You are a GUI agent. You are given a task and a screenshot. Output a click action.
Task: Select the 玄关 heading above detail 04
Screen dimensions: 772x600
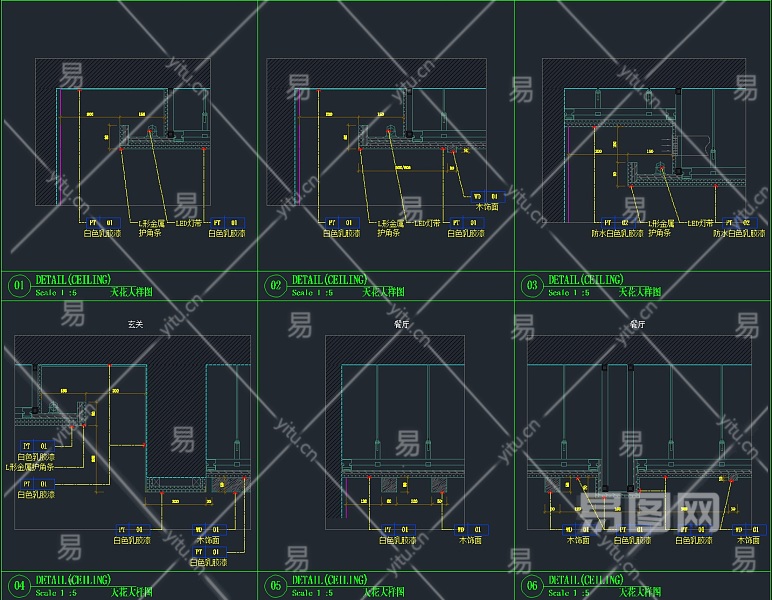click(135, 324)
